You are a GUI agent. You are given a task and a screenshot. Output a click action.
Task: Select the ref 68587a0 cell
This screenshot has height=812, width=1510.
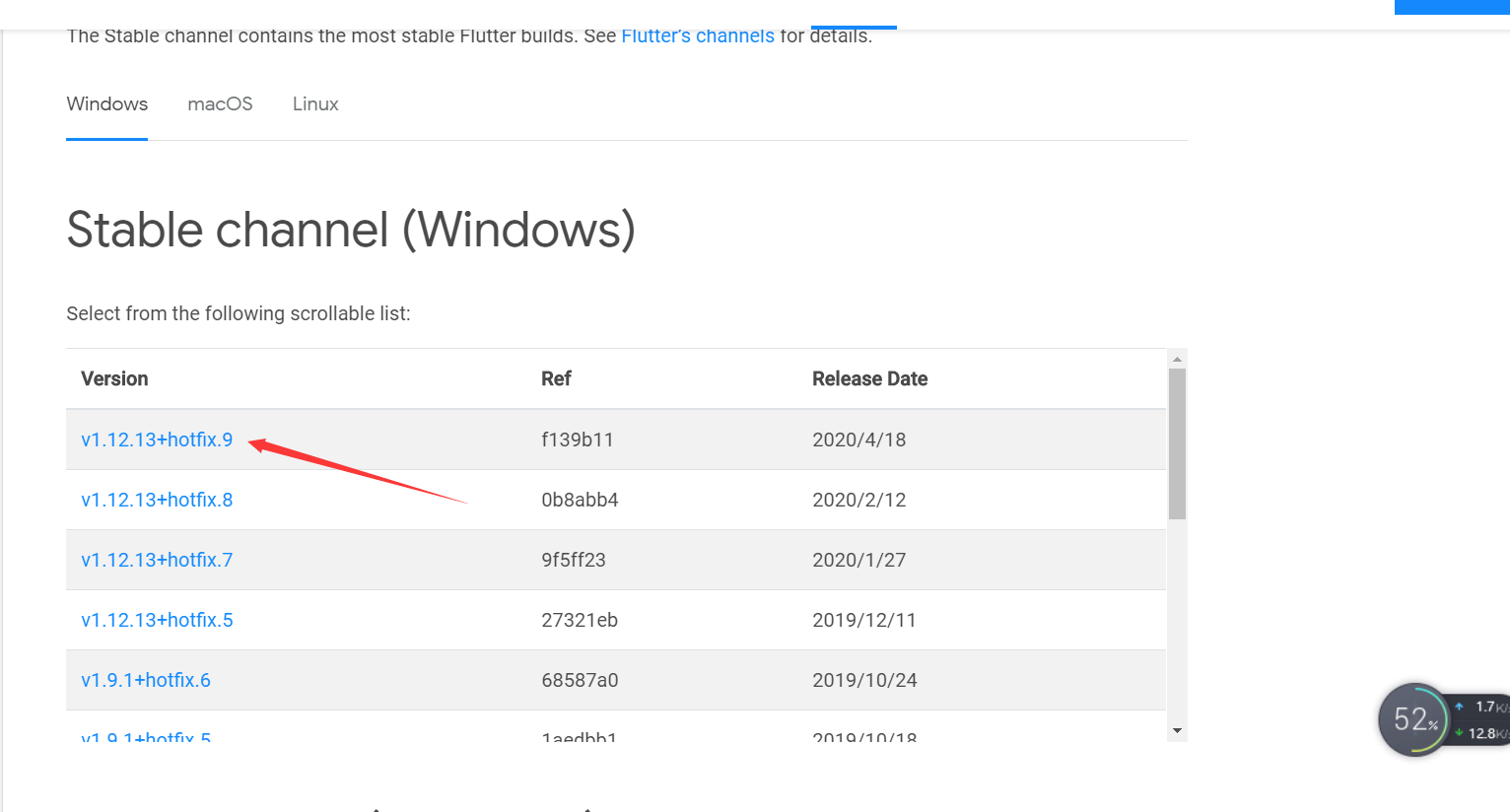580,680
